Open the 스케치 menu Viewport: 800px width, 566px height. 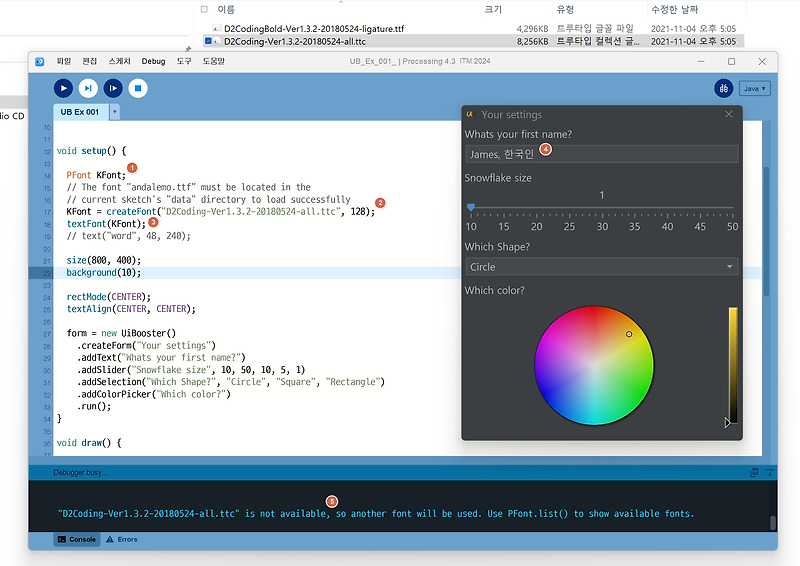coord(119,61)
